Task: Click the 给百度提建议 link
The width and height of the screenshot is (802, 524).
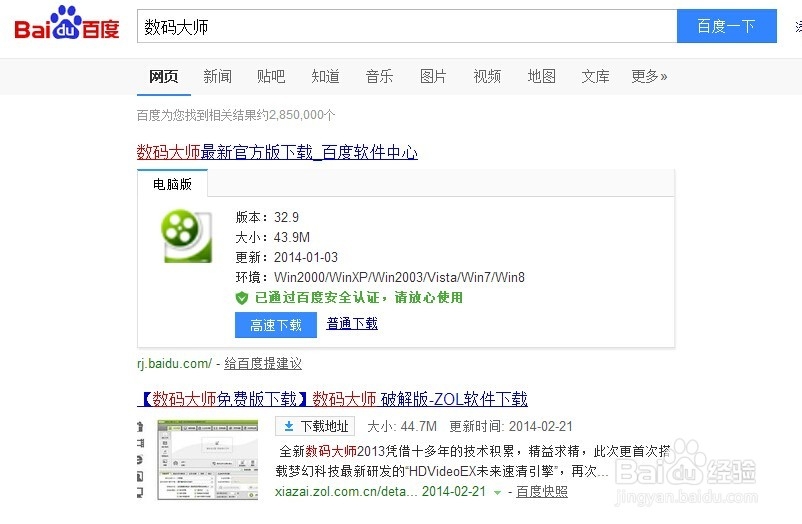Action: [263, 363]
